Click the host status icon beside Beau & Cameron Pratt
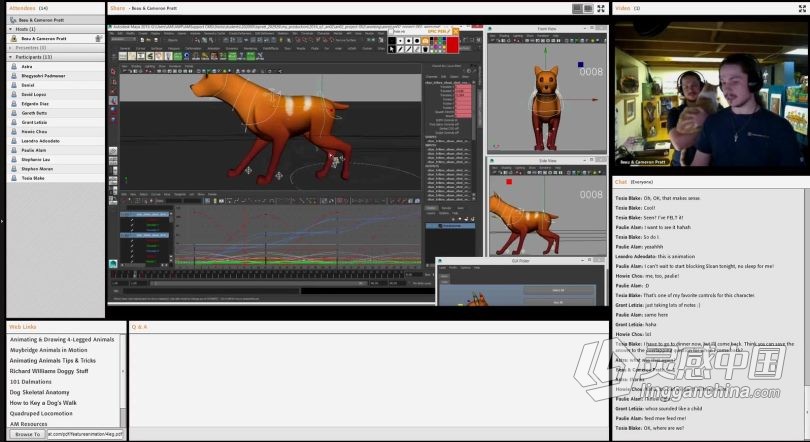 click(98, 39)
